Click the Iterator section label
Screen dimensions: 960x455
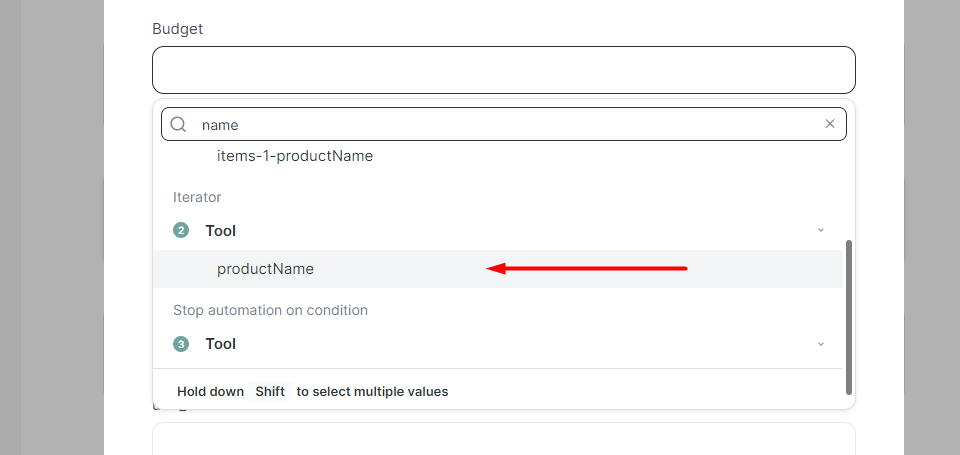click(197, 197)
